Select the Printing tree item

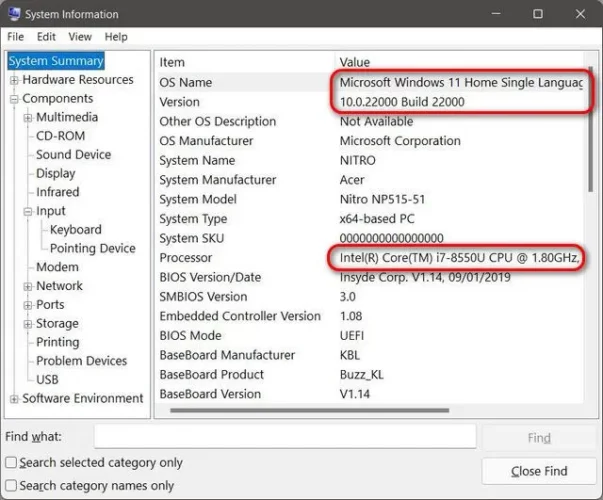coord(58,342)
